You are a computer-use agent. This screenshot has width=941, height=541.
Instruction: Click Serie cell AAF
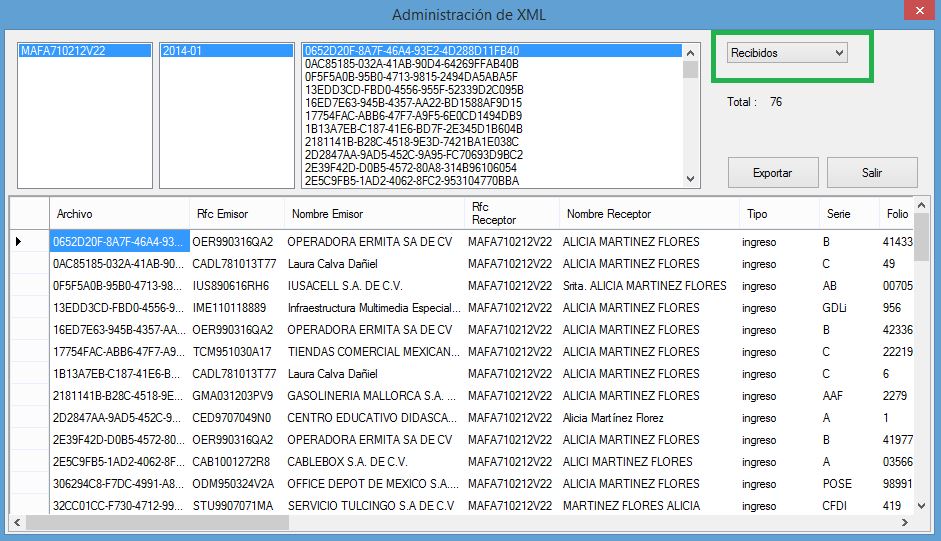[x=849, y=396]
